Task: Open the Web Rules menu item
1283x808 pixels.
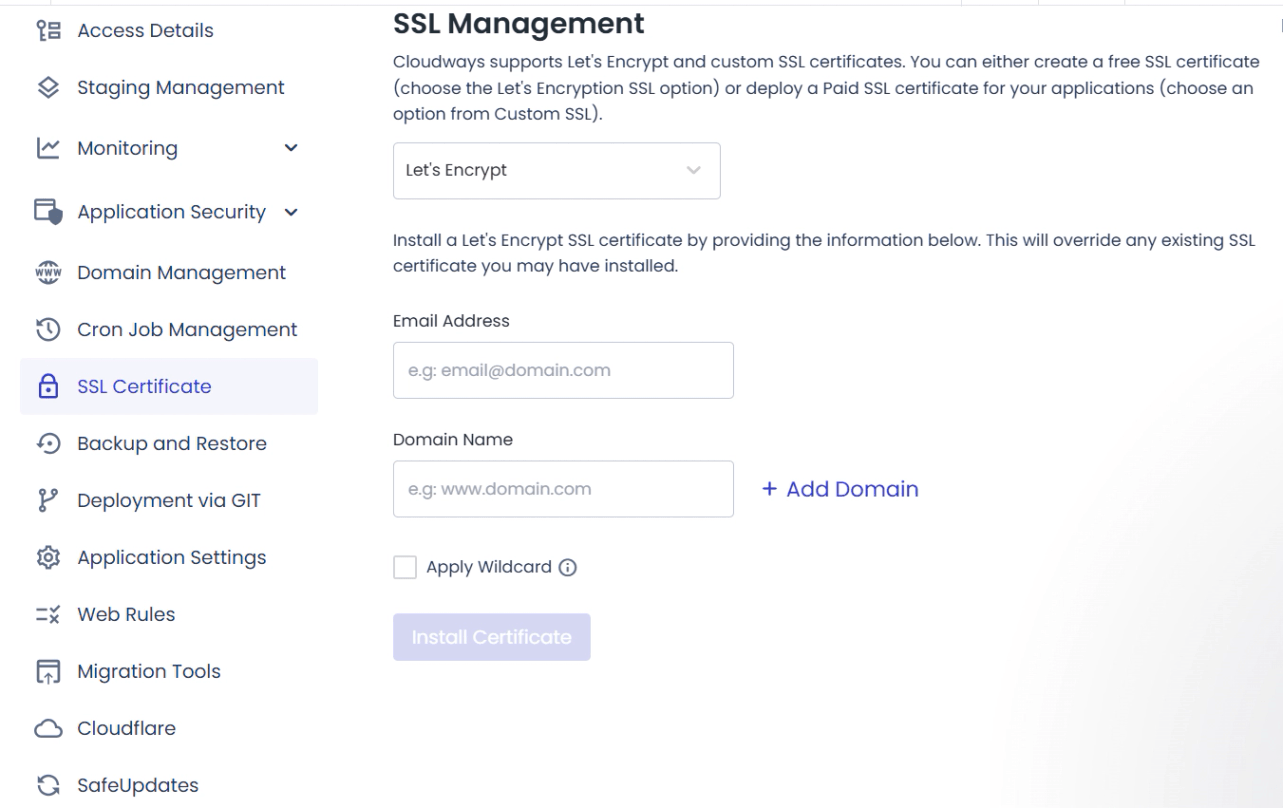Action: (126, 614)
